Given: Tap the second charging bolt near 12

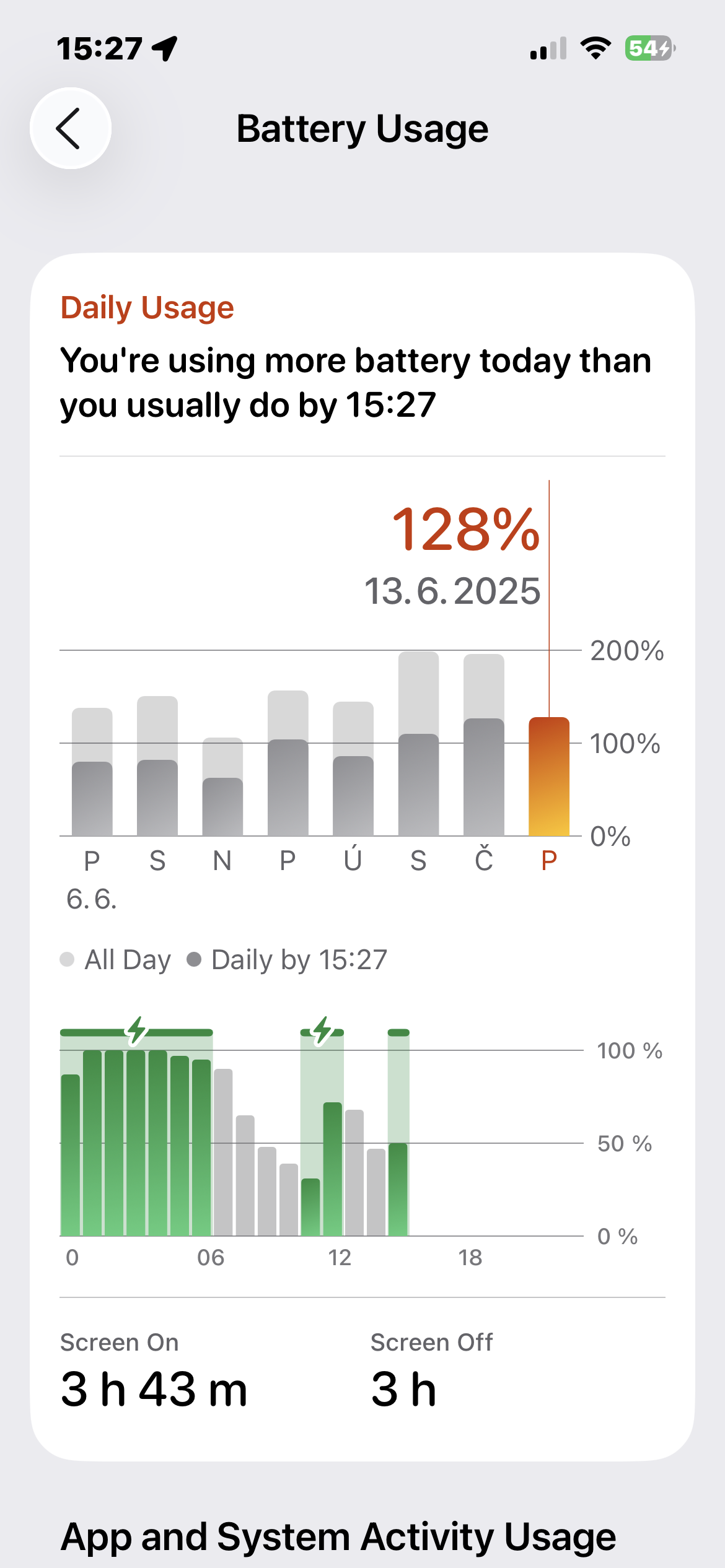Looking at the screenshot, I should click(x=322, y=1031).
